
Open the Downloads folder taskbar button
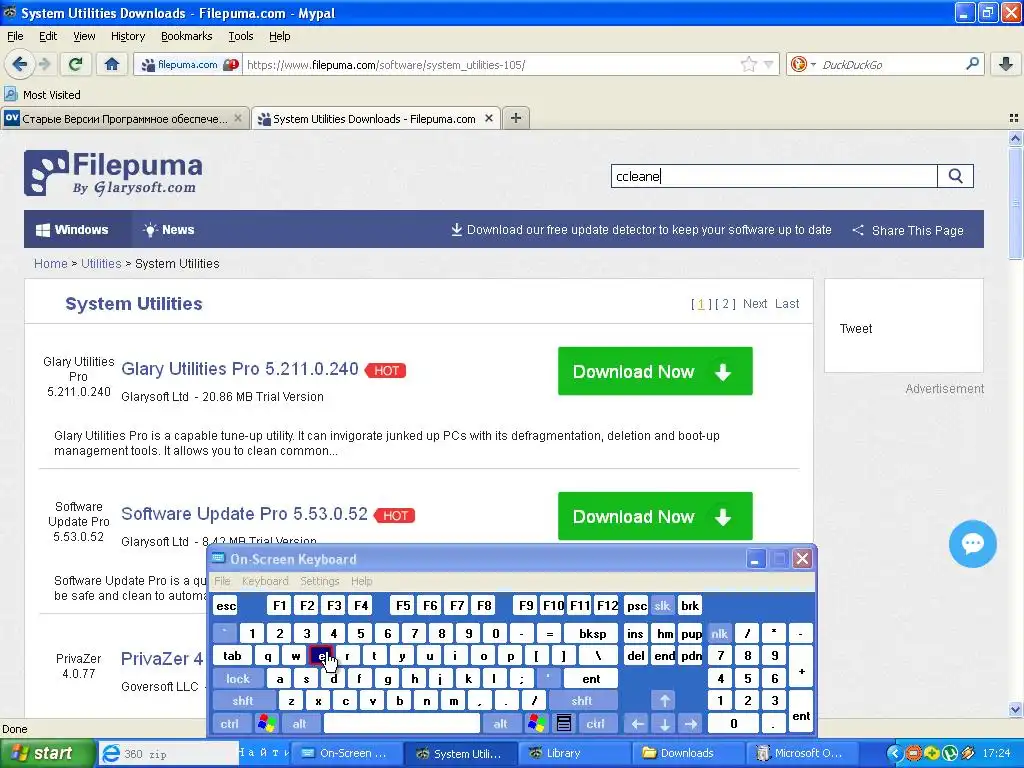tap(690, 754)
